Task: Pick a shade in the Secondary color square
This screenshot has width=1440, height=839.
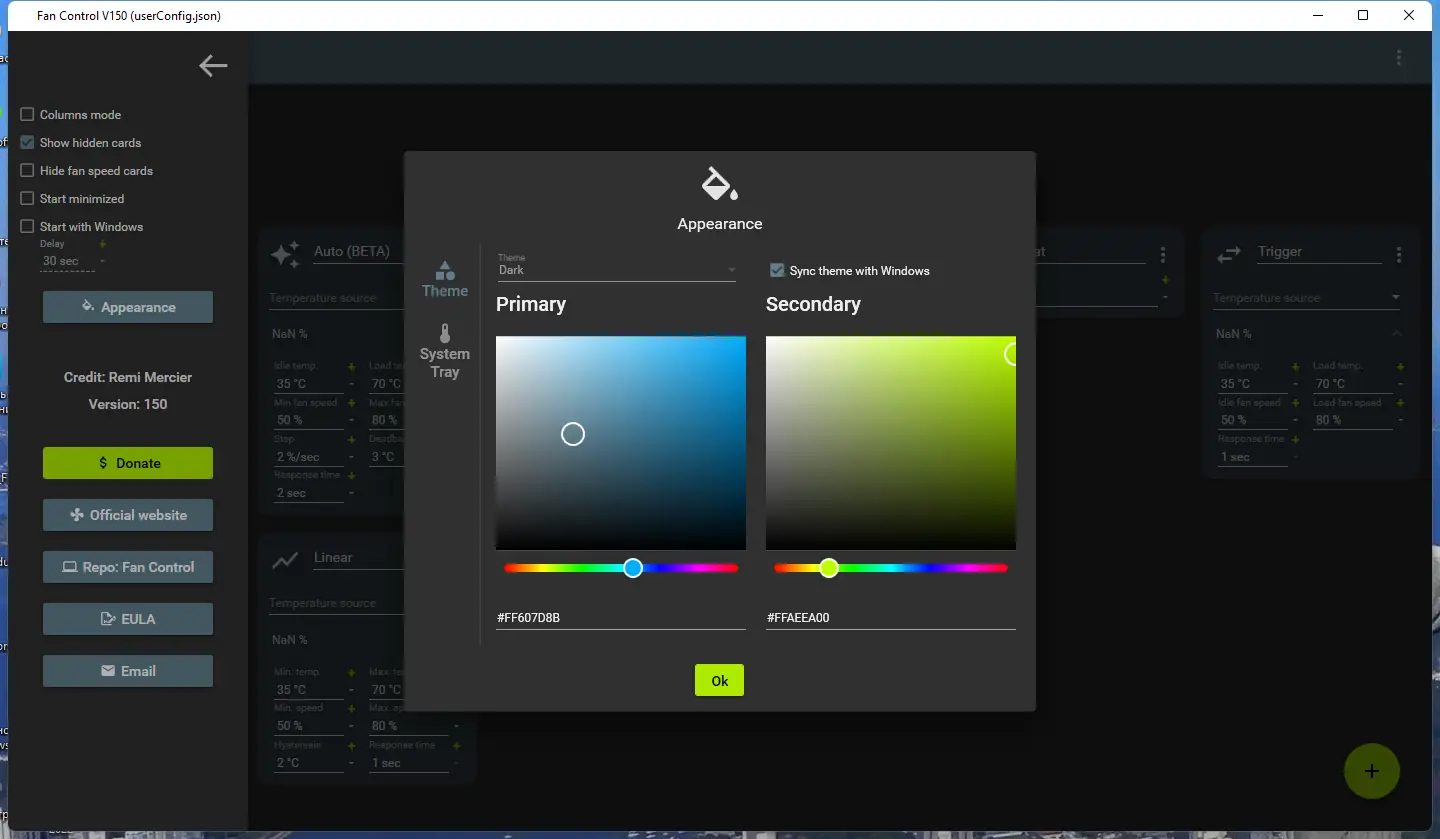Action: pyautogui.click(x=891, y=443)
